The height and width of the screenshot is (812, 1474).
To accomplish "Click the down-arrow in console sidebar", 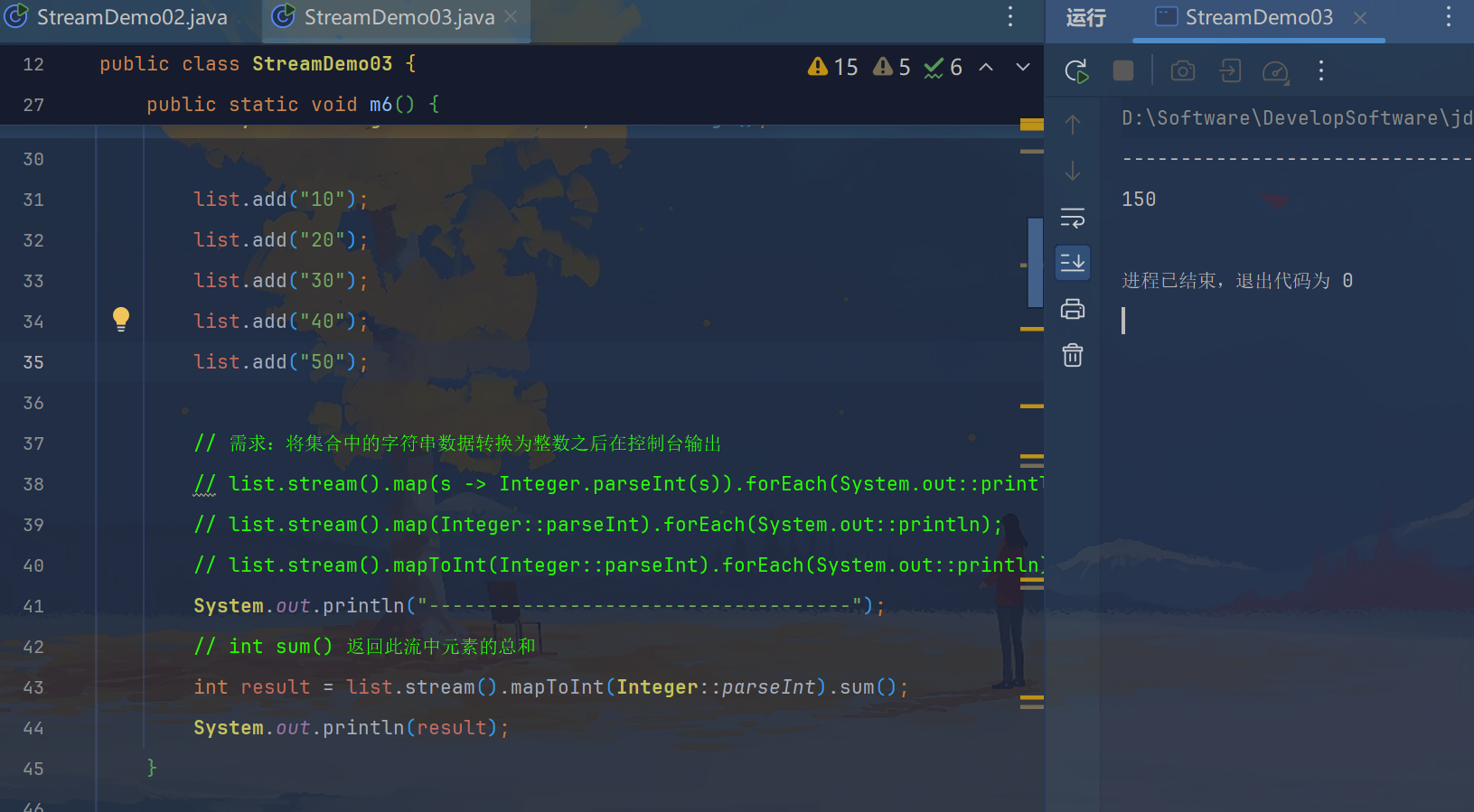I will tap(1073, 171).
